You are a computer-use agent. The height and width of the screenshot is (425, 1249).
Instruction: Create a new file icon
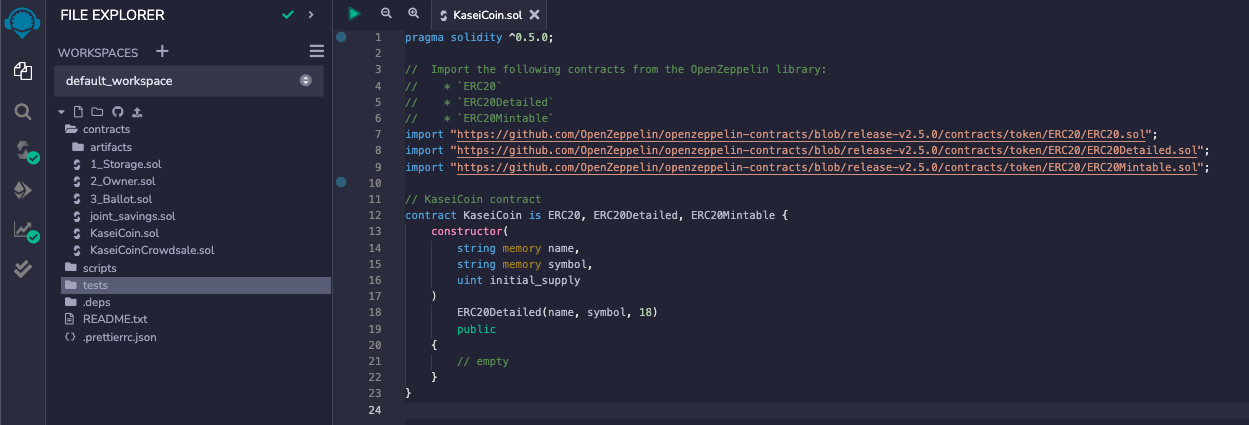pyautogui.click(x=79, y=111)
